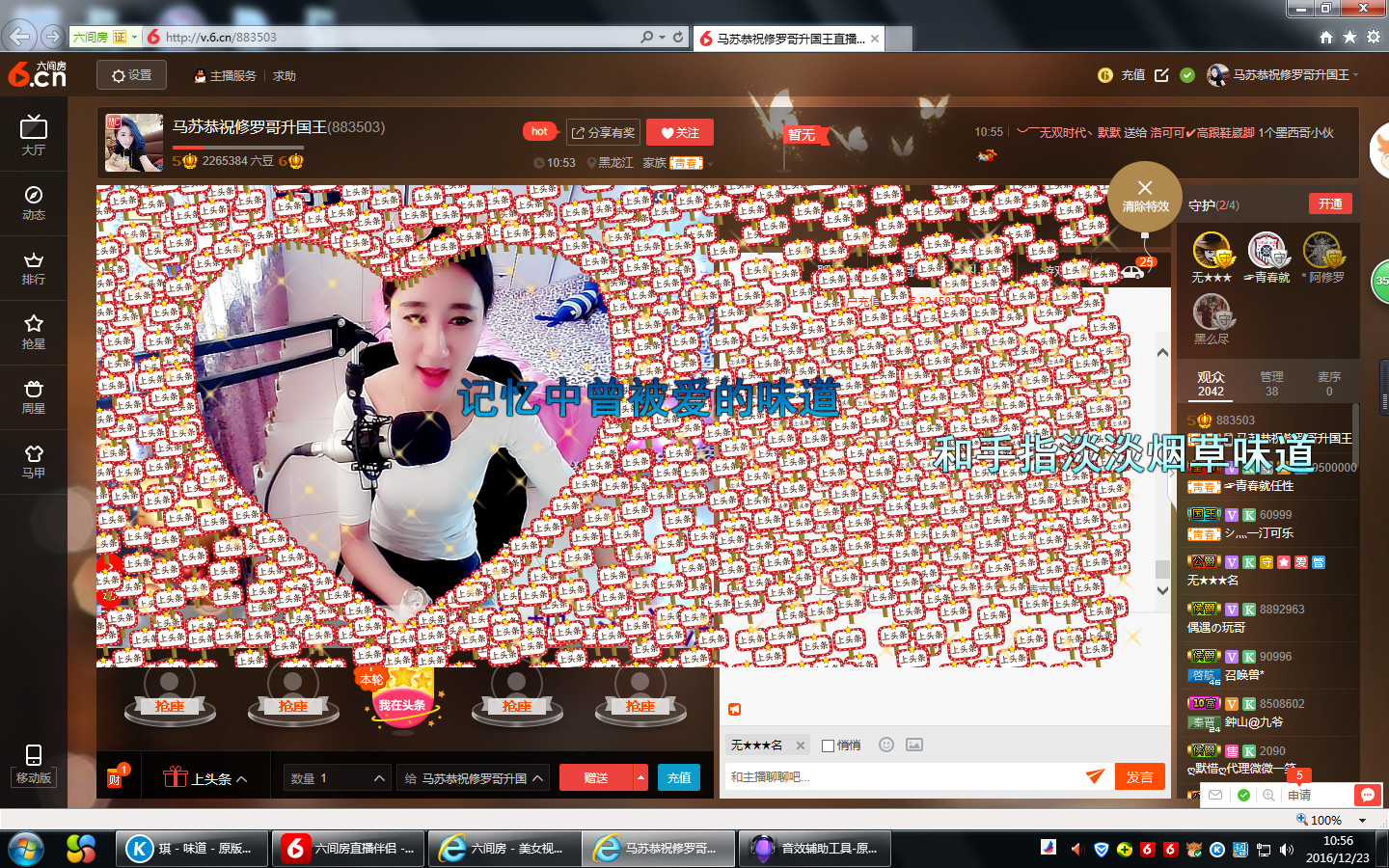This screenshot has width=1389, height=868.
Task: Open the 数量 quantity dropdown
Action: (x=338, y=778)
